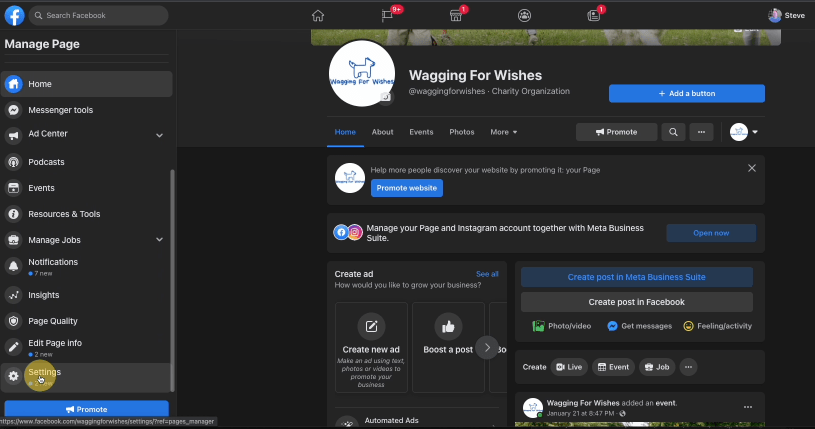Click the Edit Page info pencil icon
The height and width of the screenshot is (429, 815).
(x=14, y=347)
